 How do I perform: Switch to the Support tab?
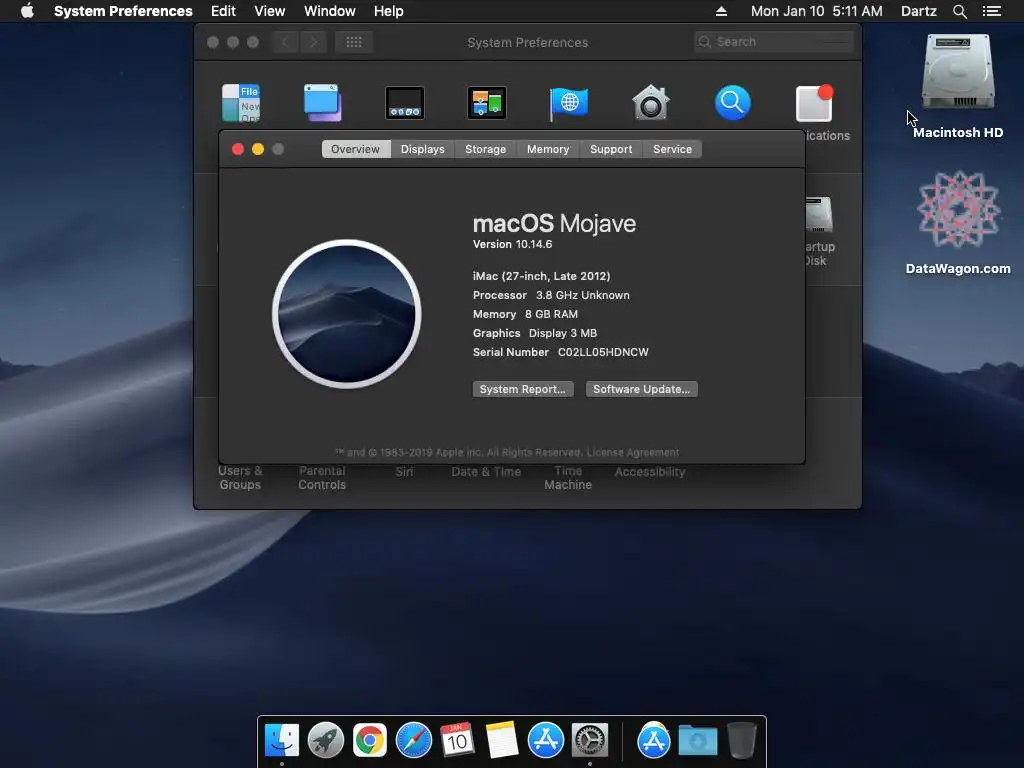pos(611,149)
